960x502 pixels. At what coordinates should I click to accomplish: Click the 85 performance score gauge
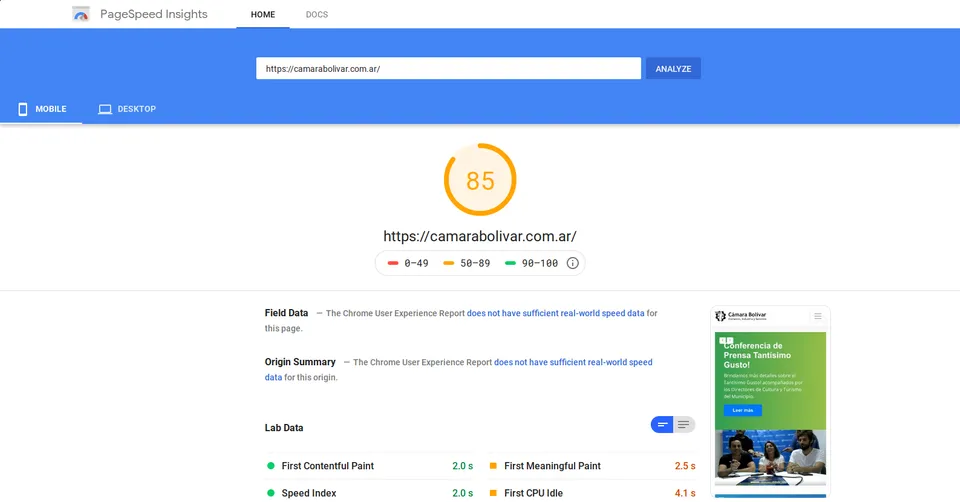480,179
